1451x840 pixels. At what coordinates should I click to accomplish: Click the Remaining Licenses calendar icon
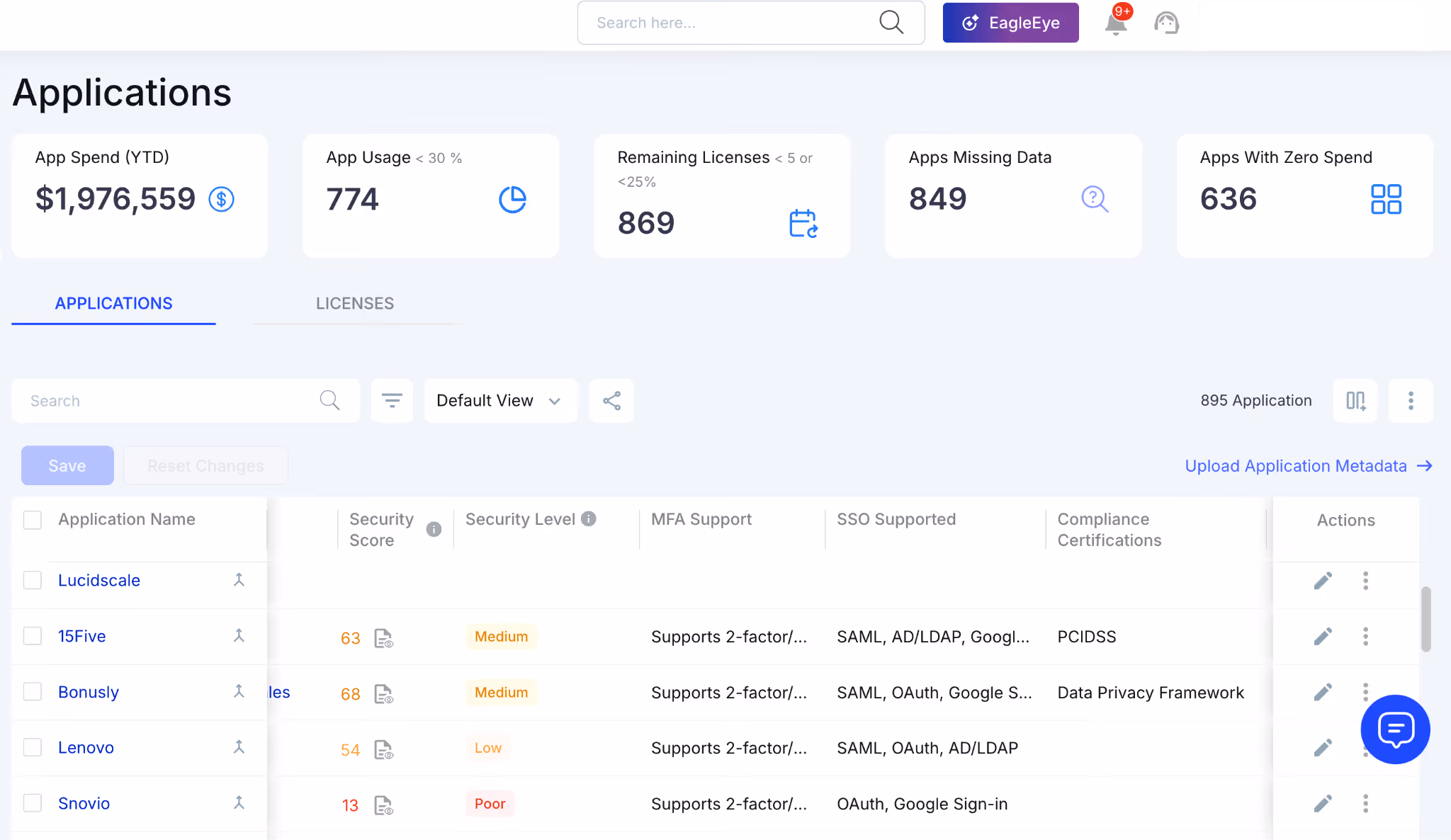point(803,223)
